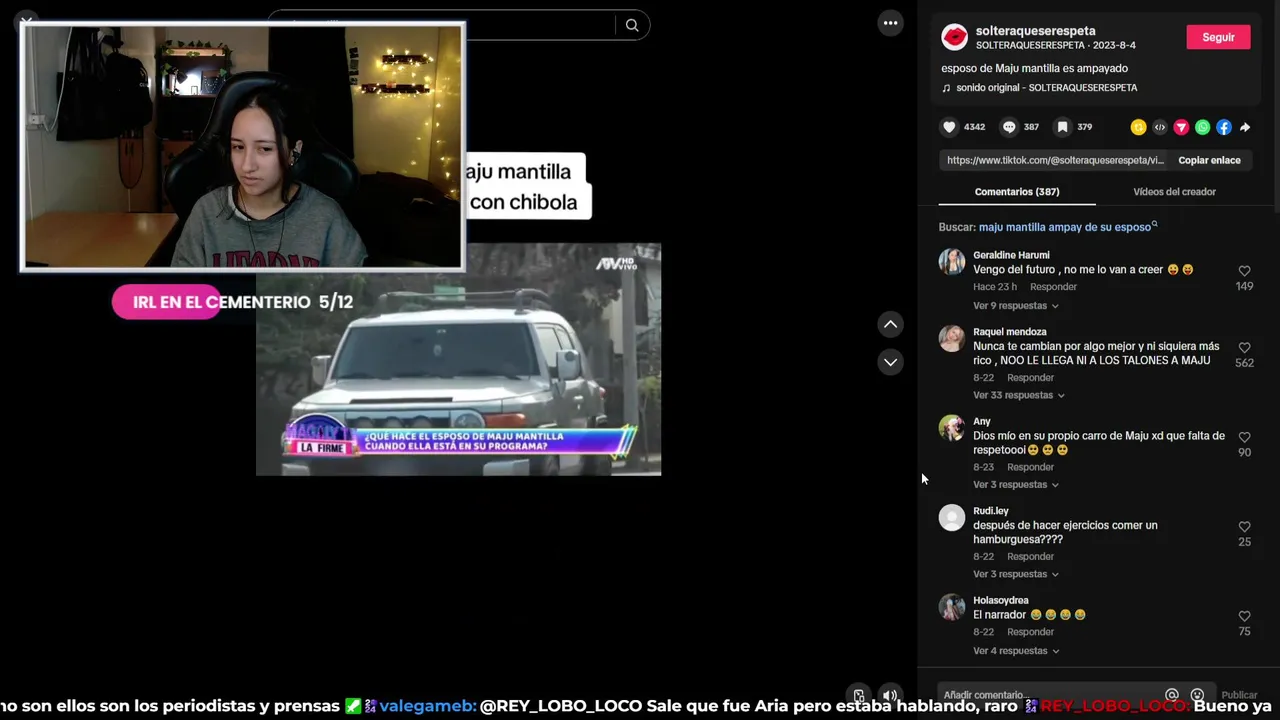Share the video to WhatsApp
Screen dimensions: 1280x720
[x=1203, y=127]
